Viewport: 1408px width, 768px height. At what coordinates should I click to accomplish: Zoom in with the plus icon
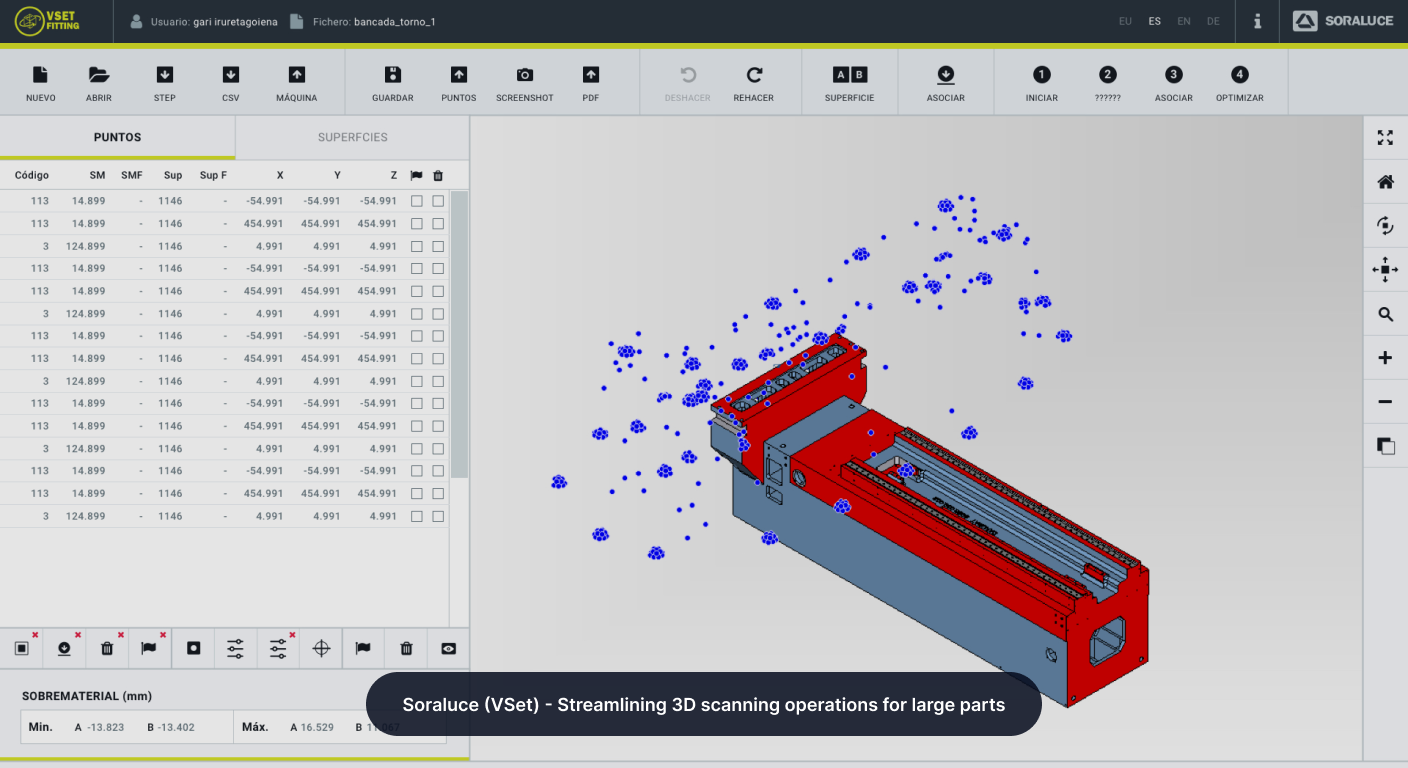[1385, 358]
